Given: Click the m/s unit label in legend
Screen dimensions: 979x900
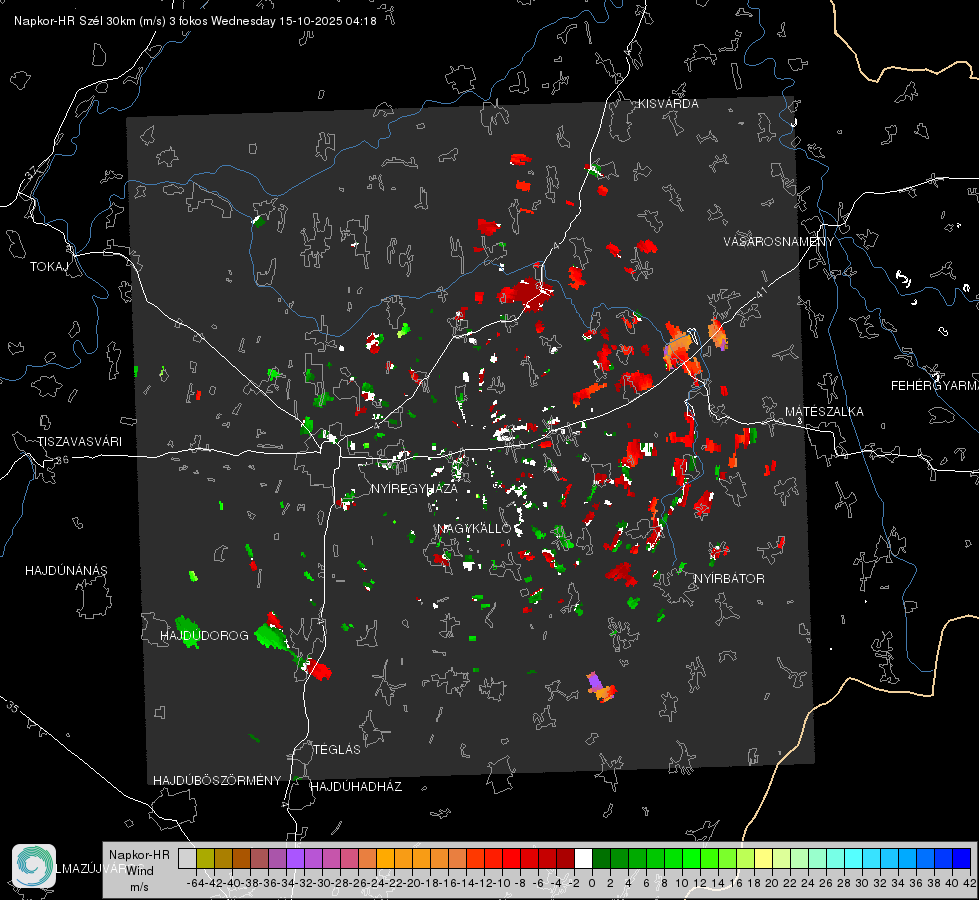Looking at the screenshot, I should tap(139, 887).
